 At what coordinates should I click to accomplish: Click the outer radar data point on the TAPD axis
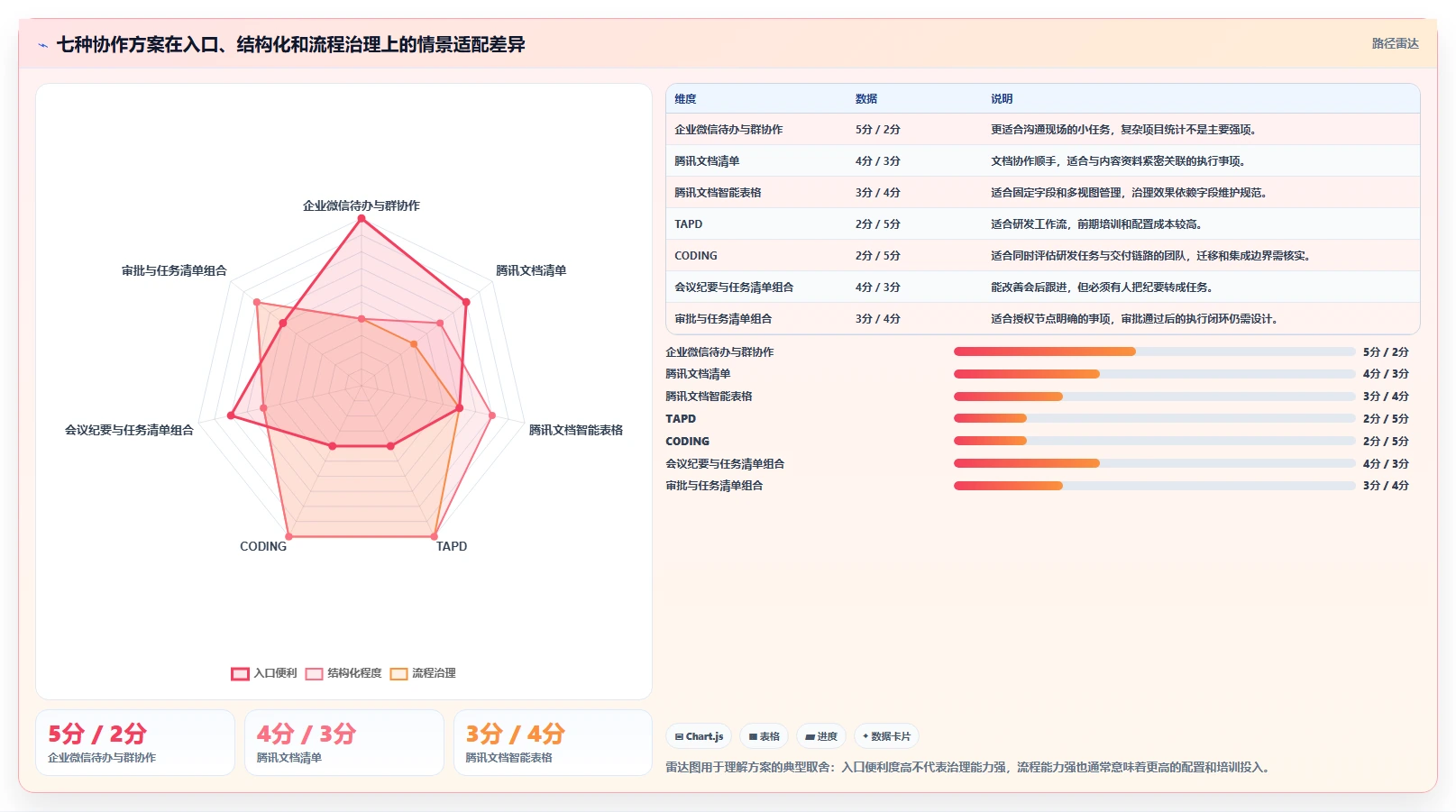click(x=435, y=538)
